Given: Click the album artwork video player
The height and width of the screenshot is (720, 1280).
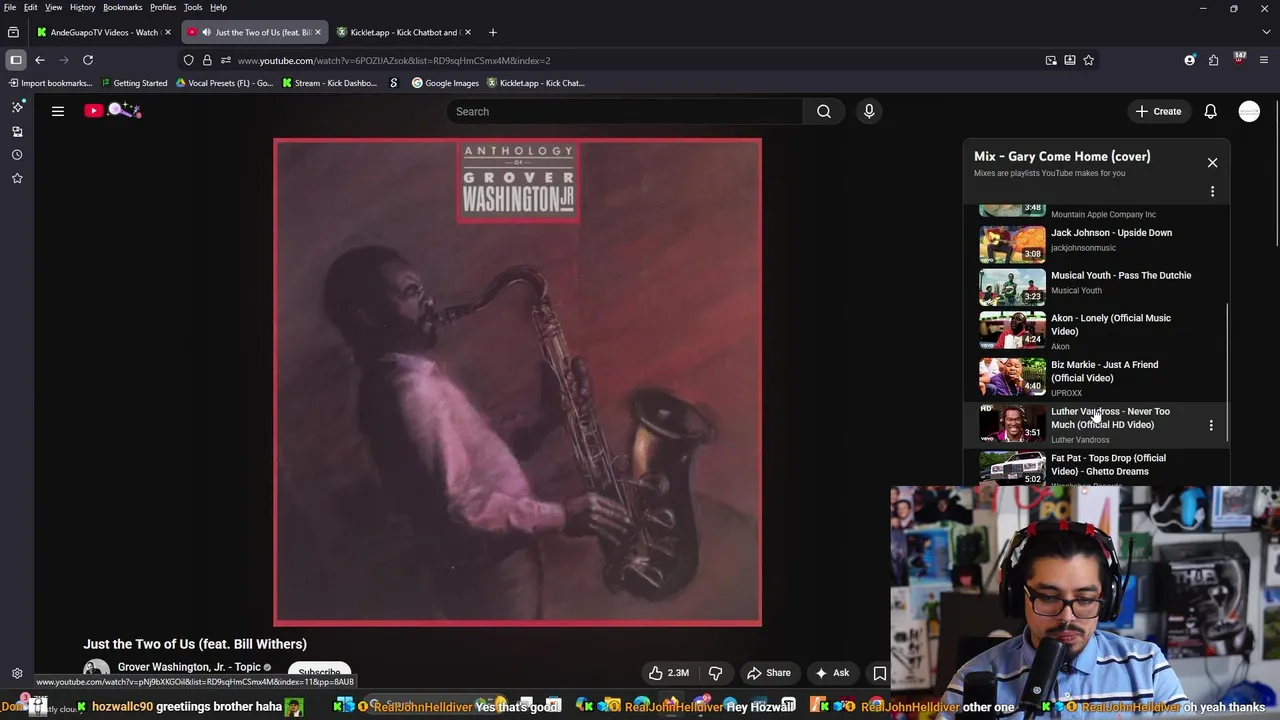Looking at the screenshot, I should point(518,382).
